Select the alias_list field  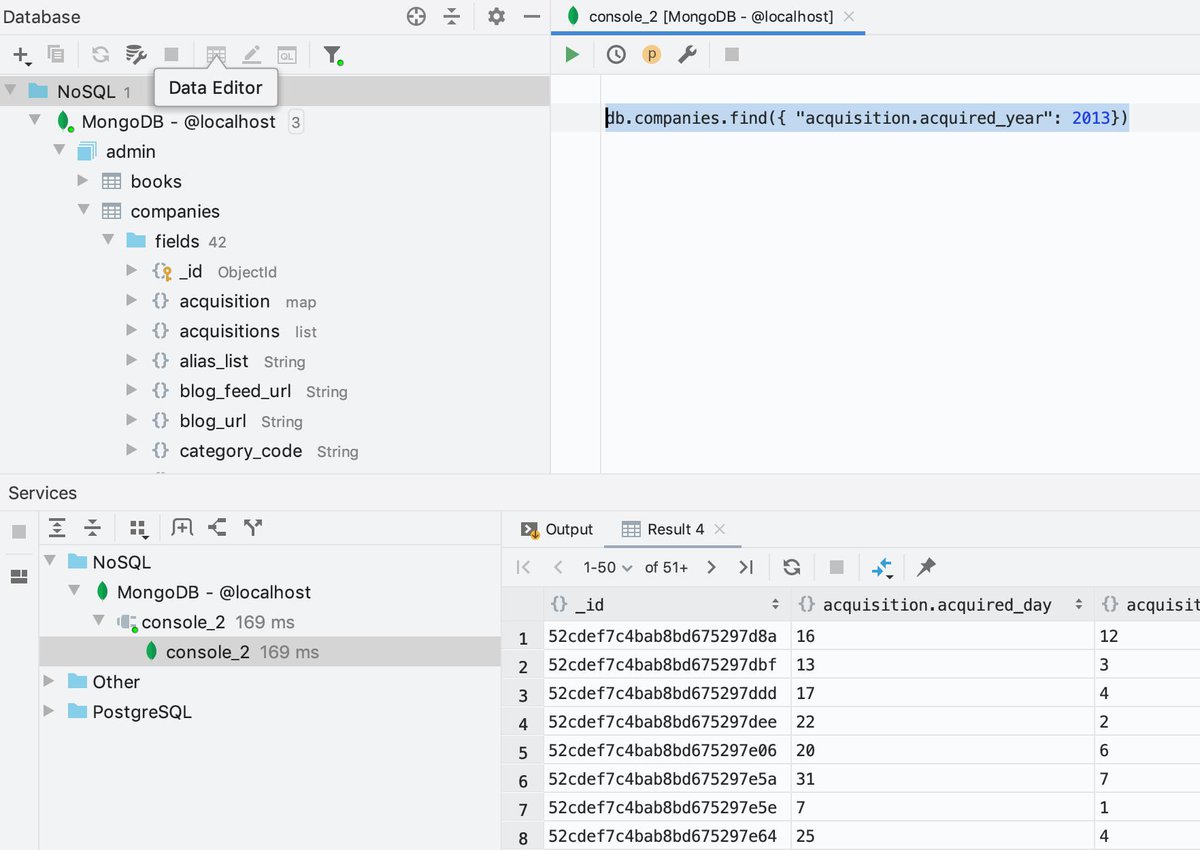(214, 361)
